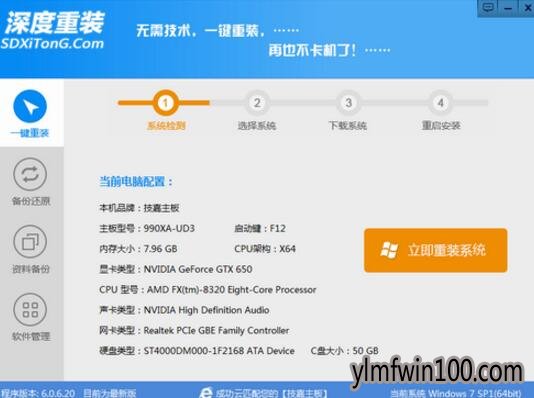Click the 成功云匹配您的【技嘉主板】 status message
This screenshot has height=398, width=534.
coord(272,393)
